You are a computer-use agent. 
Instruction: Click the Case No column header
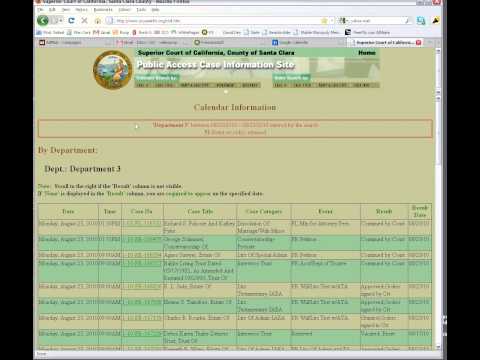tap(142, 211)
